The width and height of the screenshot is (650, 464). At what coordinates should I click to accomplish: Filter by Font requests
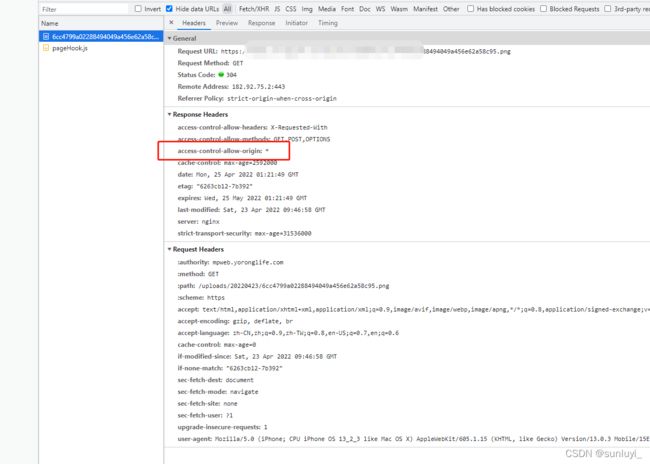tap(347, 9)
